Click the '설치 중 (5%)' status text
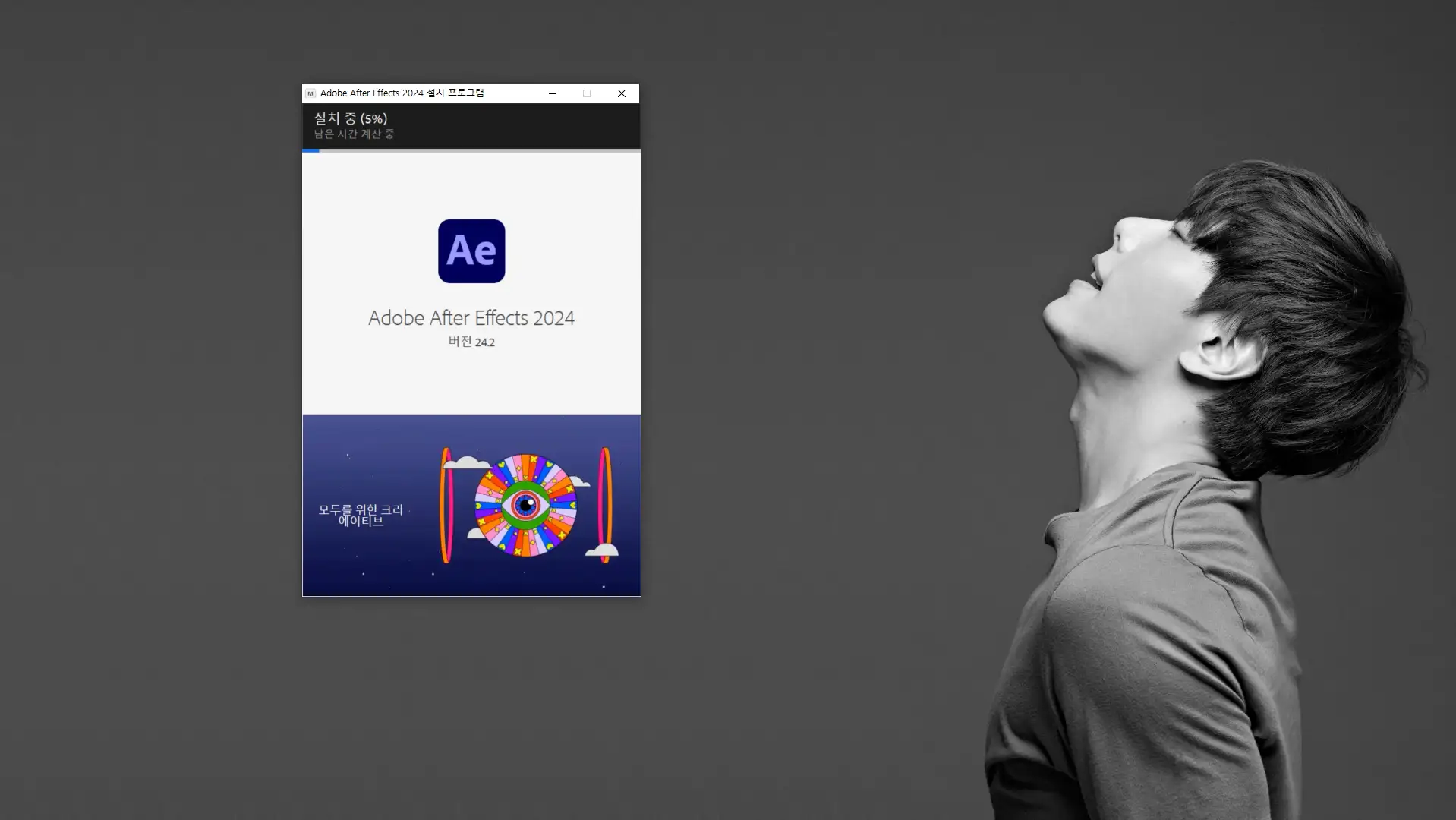Image resolution: width=1456 pixels, height=820 pixels. (351, 118)
